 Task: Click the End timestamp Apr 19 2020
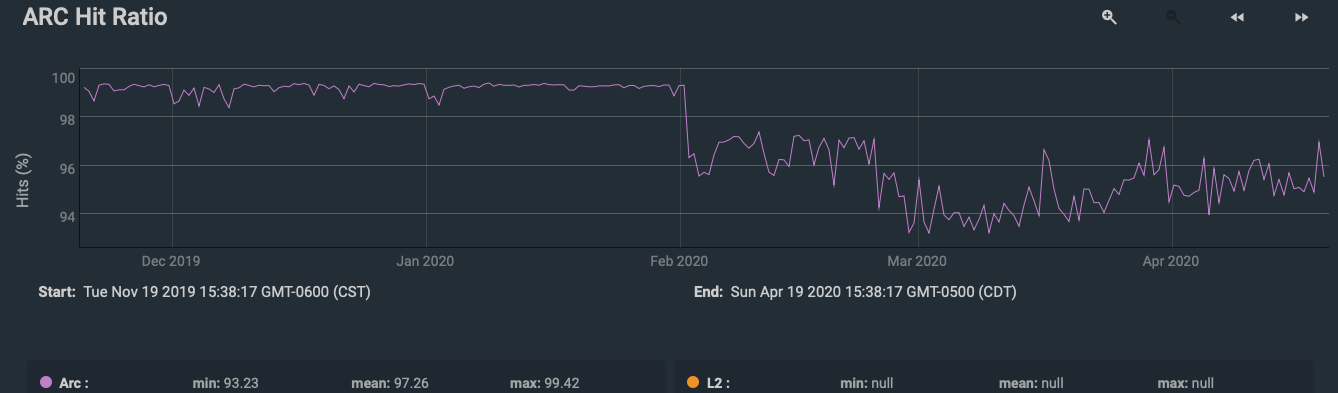tap(868, 292)
